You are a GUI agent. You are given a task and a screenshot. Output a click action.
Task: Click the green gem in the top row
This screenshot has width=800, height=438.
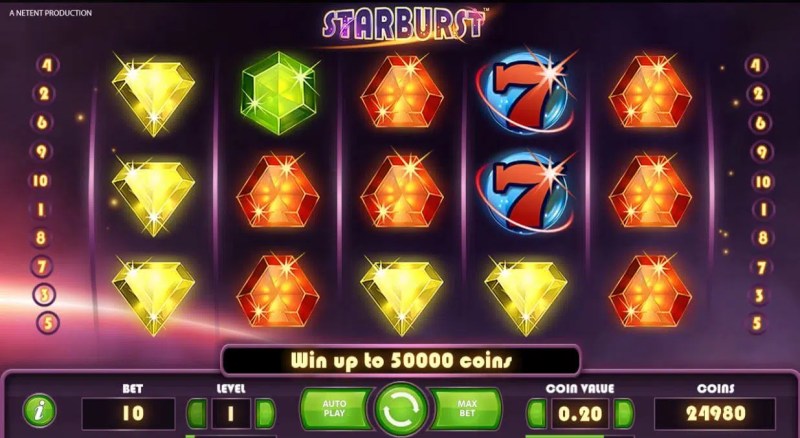[x=278, y=93]
